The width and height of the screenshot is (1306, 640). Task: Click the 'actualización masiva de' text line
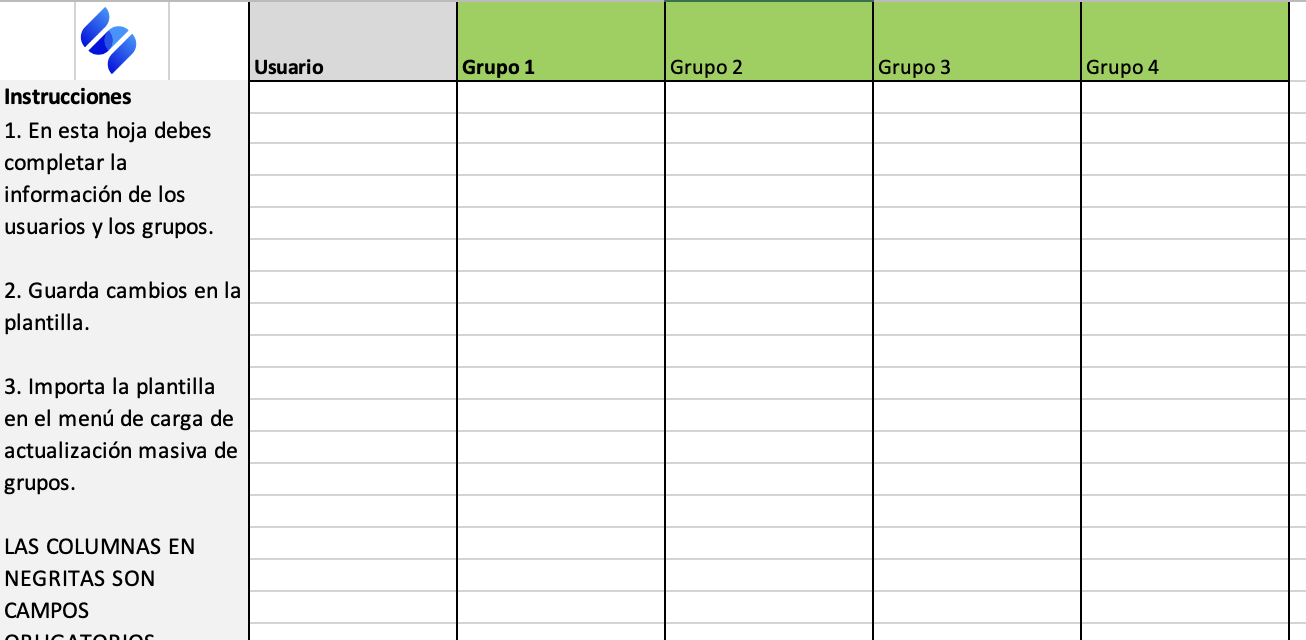121,451
